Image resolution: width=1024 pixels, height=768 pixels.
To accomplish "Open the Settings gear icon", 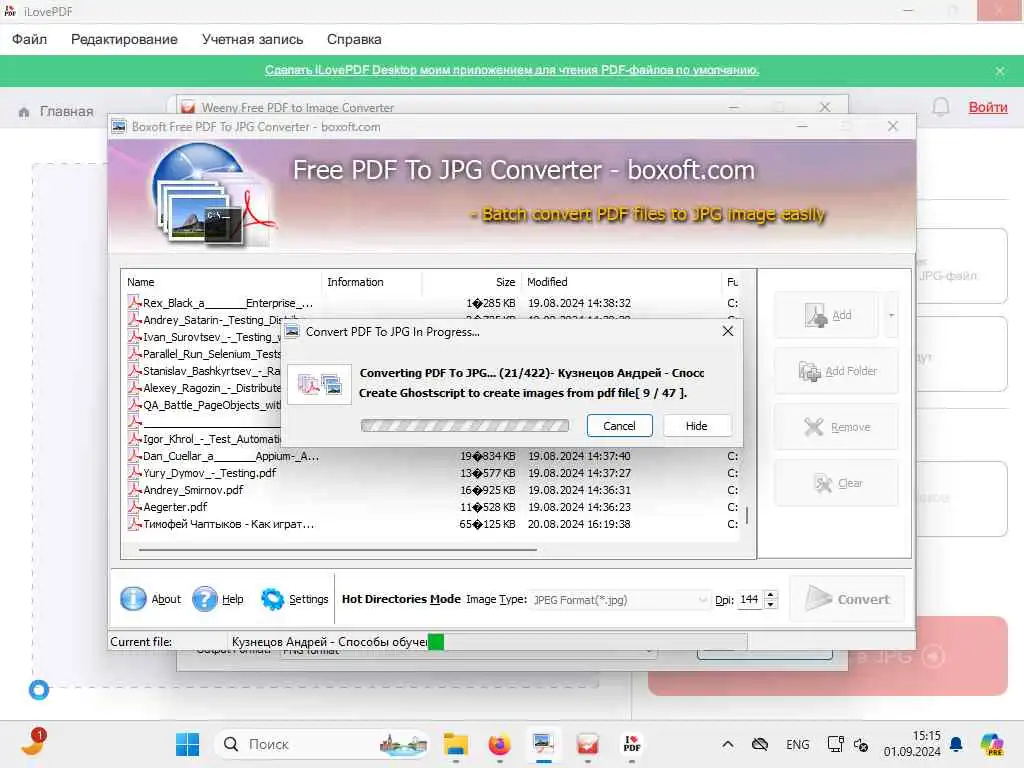I will (272, 599).
